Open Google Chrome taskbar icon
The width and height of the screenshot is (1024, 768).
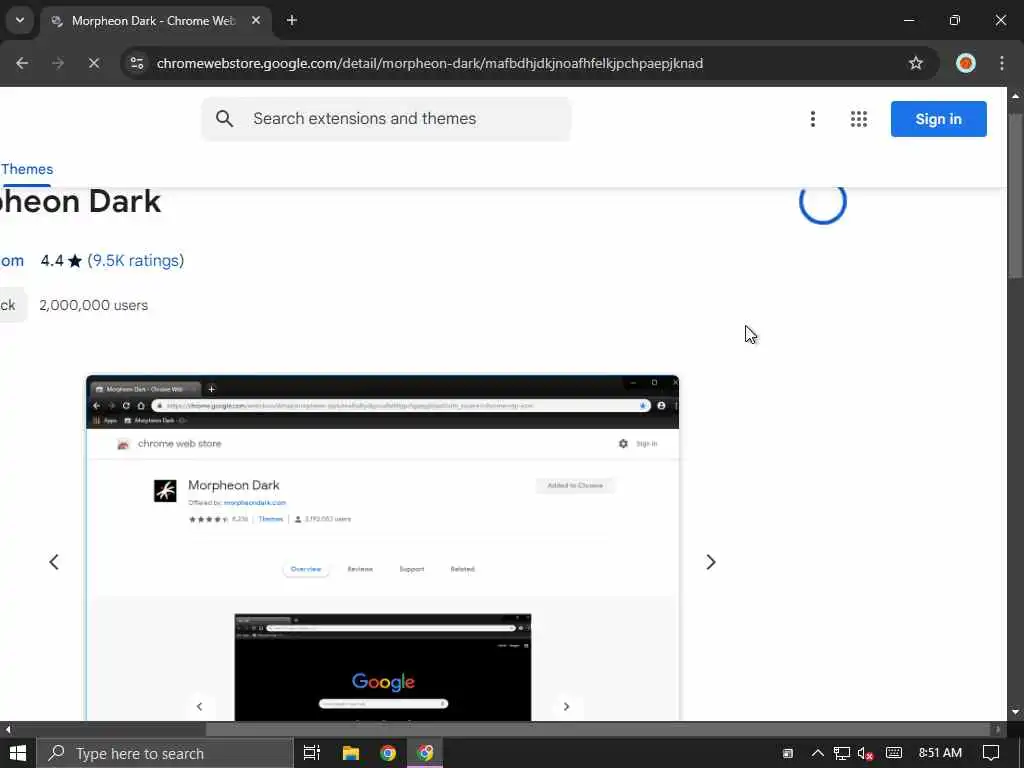click(x=388, y=753)
